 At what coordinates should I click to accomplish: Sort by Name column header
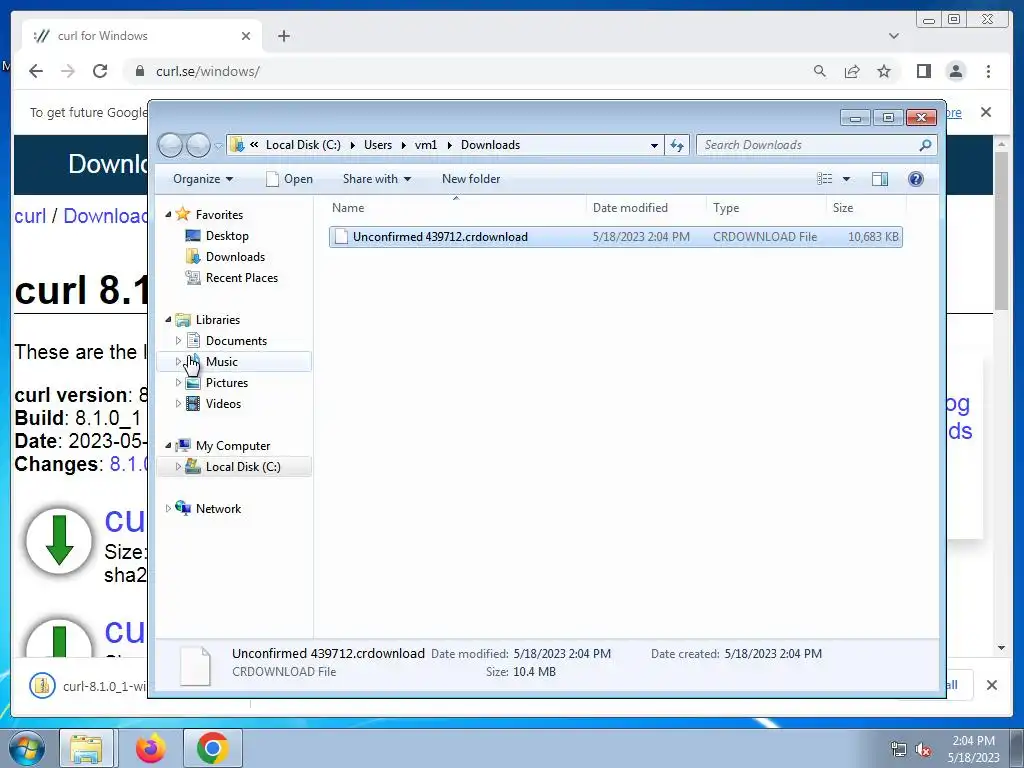point(456,208)
